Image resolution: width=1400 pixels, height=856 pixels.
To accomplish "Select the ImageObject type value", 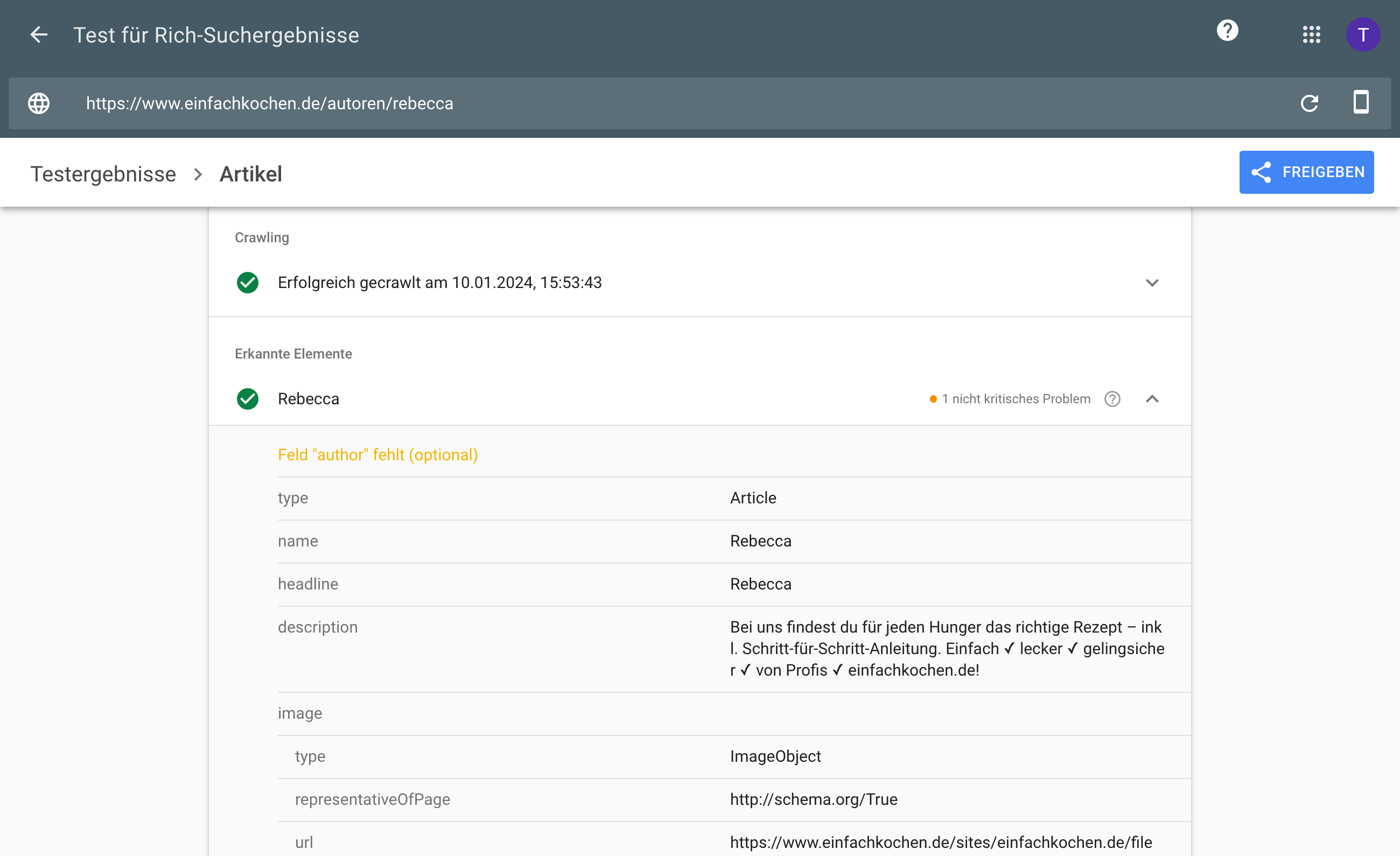I will tap(775, 756).
